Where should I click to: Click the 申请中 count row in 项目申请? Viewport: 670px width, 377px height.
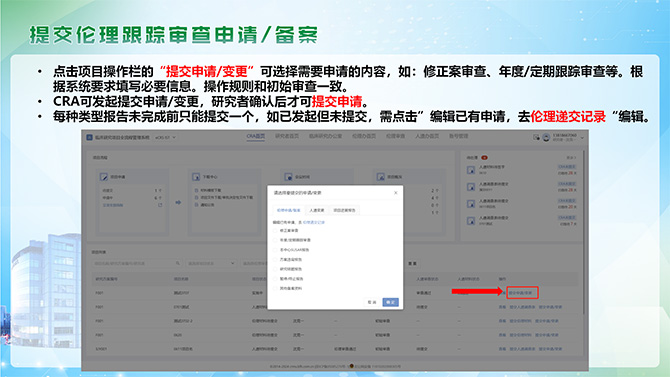132,198
